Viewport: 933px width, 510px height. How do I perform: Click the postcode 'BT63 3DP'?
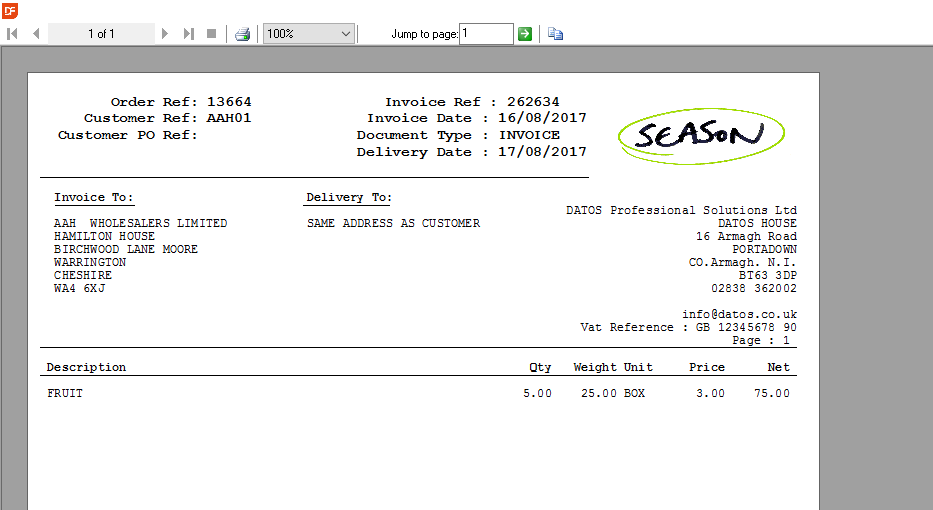[x=768, y=276]
